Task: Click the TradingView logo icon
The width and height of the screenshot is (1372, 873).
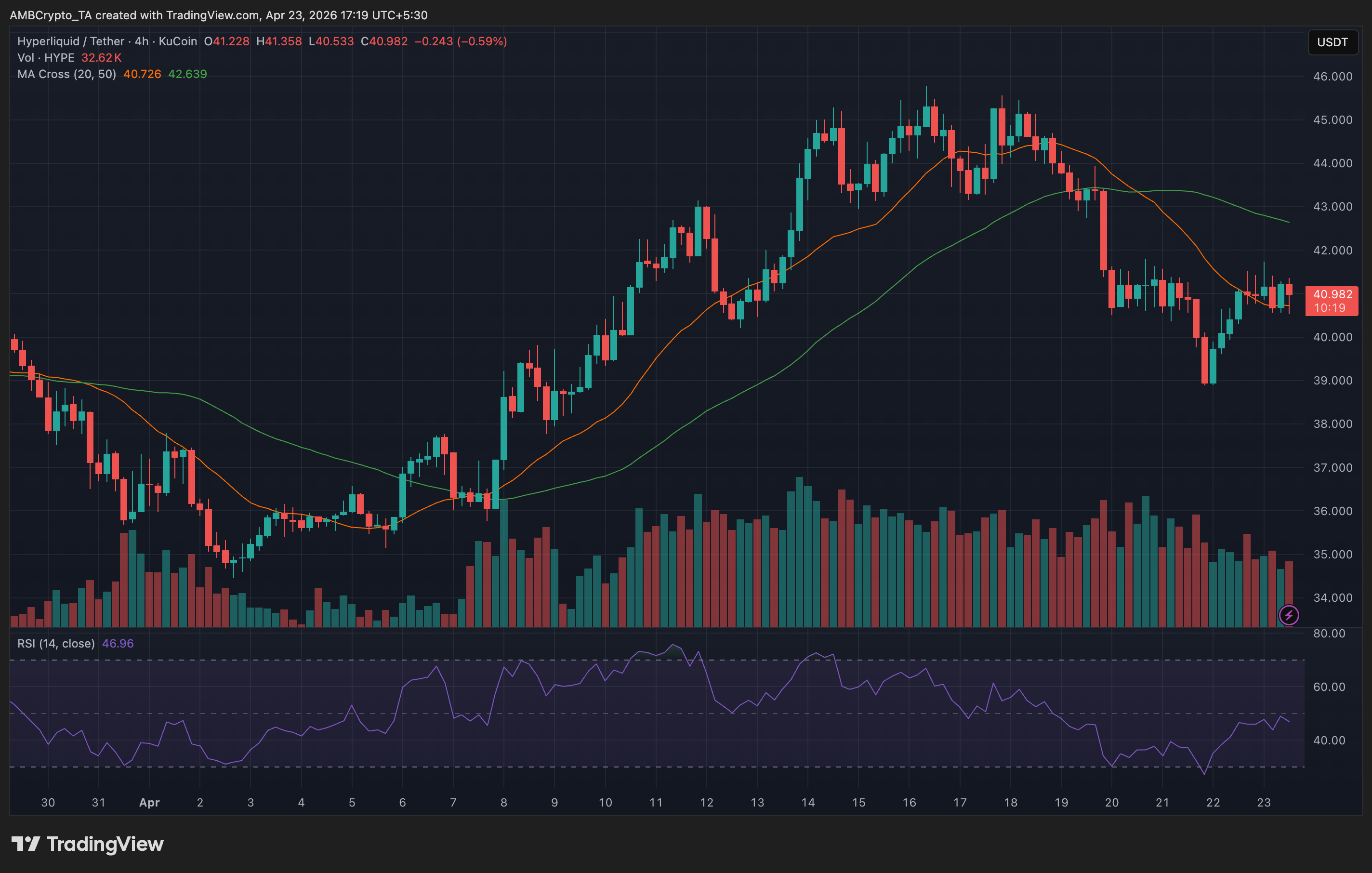Action: pyautogui.click(x=26, y=843)
